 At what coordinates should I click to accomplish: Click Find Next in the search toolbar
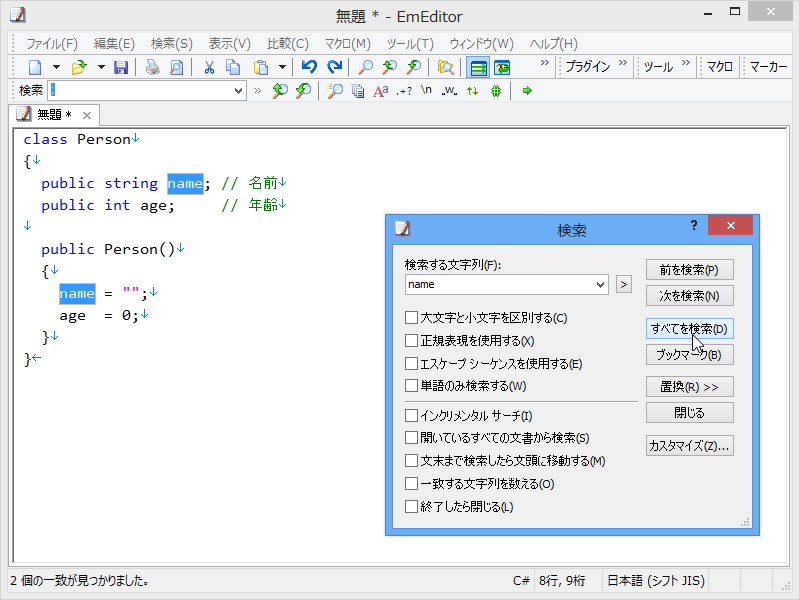279,91
